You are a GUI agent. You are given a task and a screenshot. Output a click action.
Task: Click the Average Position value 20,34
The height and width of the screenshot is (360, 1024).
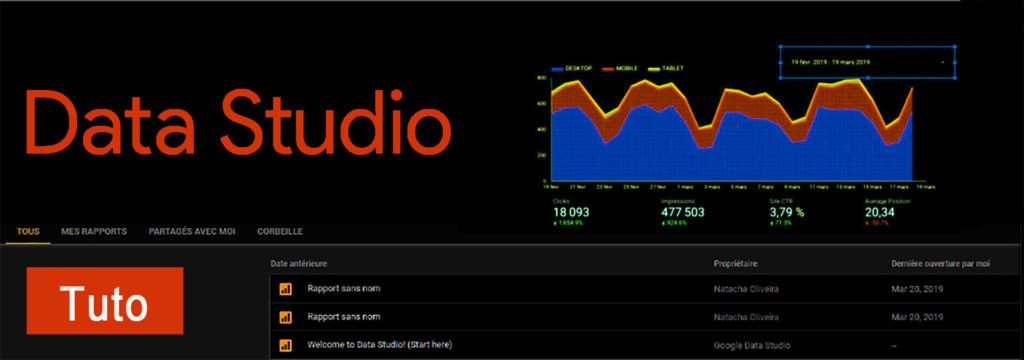coord(880,212)
